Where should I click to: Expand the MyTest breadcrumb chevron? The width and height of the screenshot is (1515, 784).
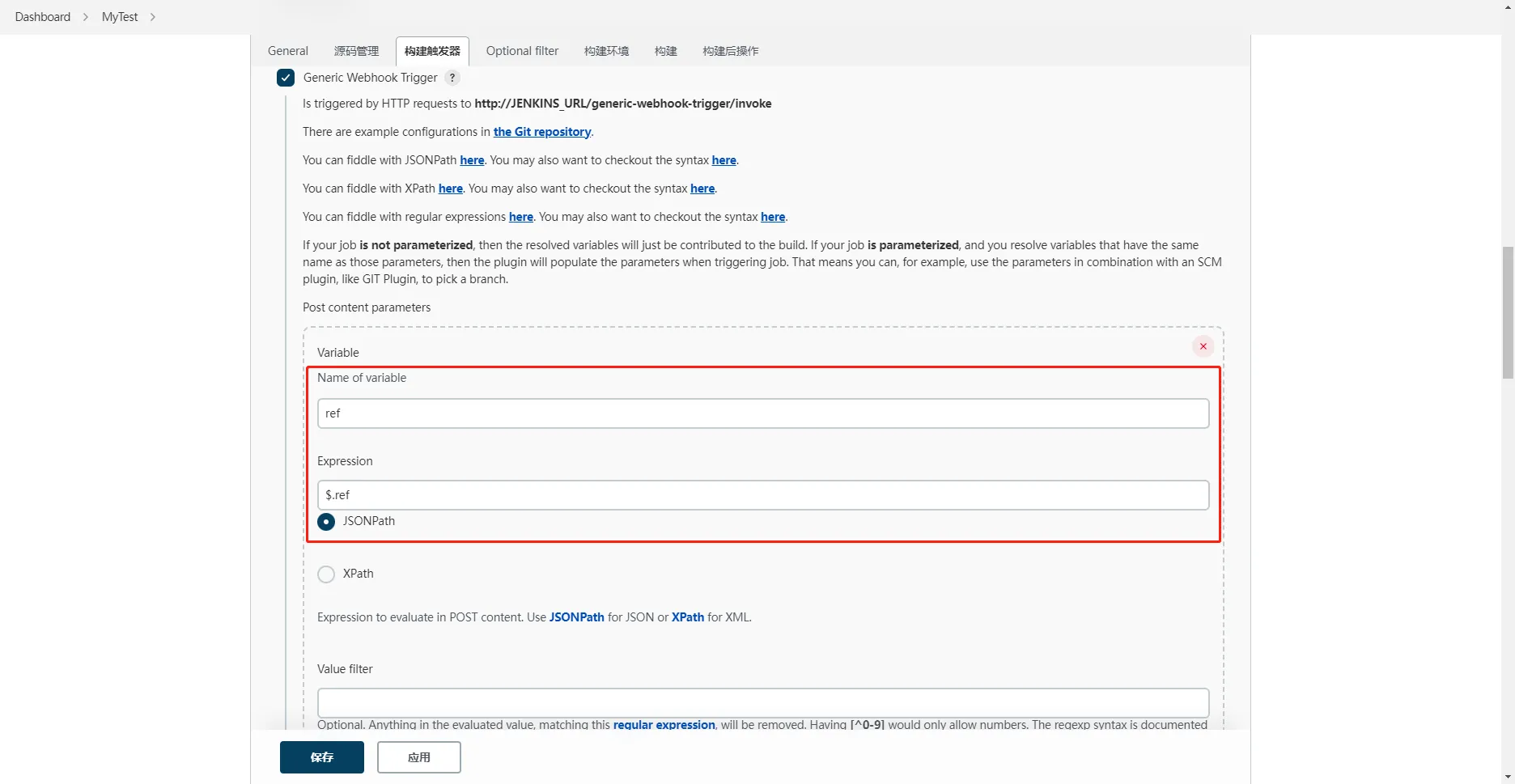pyautogui.click(x=153, y=17)
